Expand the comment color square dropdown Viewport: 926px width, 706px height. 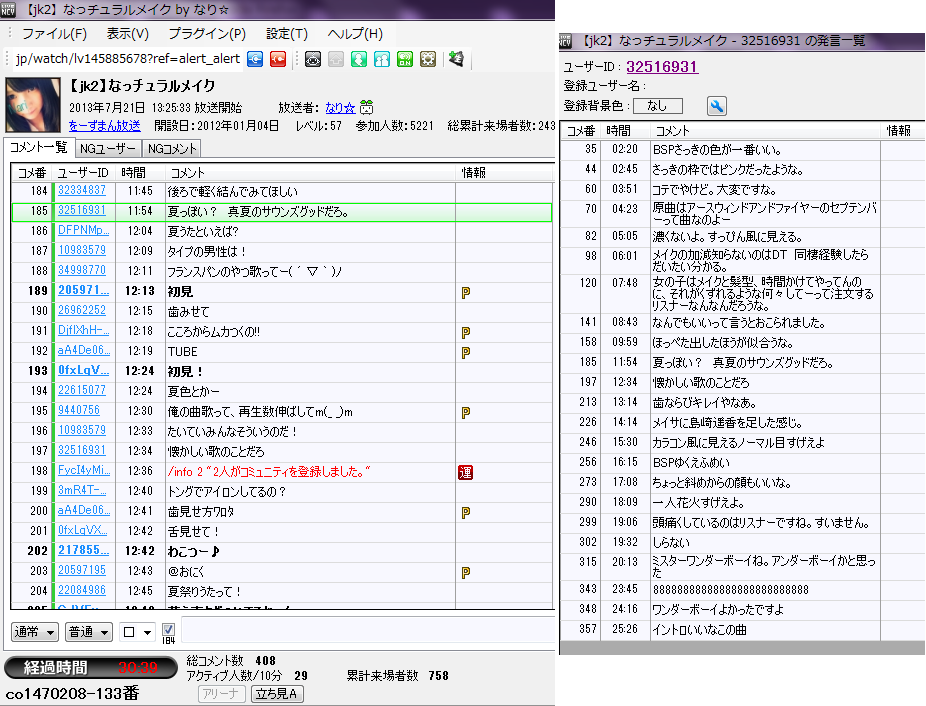(137, 632)
